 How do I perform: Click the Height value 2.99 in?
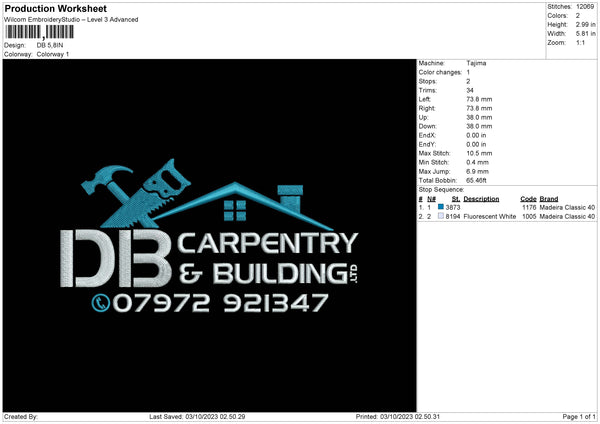coord(586,24)
